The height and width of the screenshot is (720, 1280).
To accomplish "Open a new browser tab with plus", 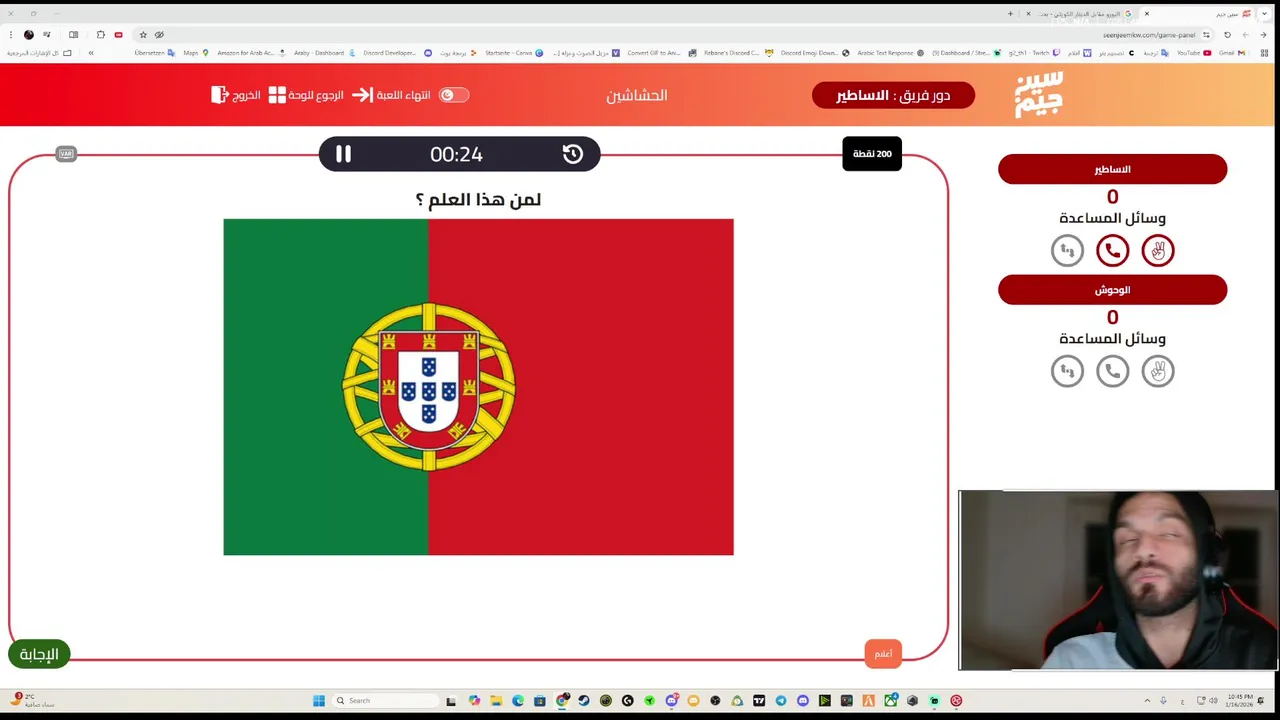I will (x=1010, y=14).
